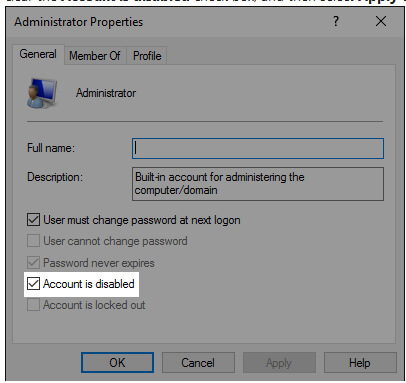Toggle Account is locked out checkbox

coord(33,305)
